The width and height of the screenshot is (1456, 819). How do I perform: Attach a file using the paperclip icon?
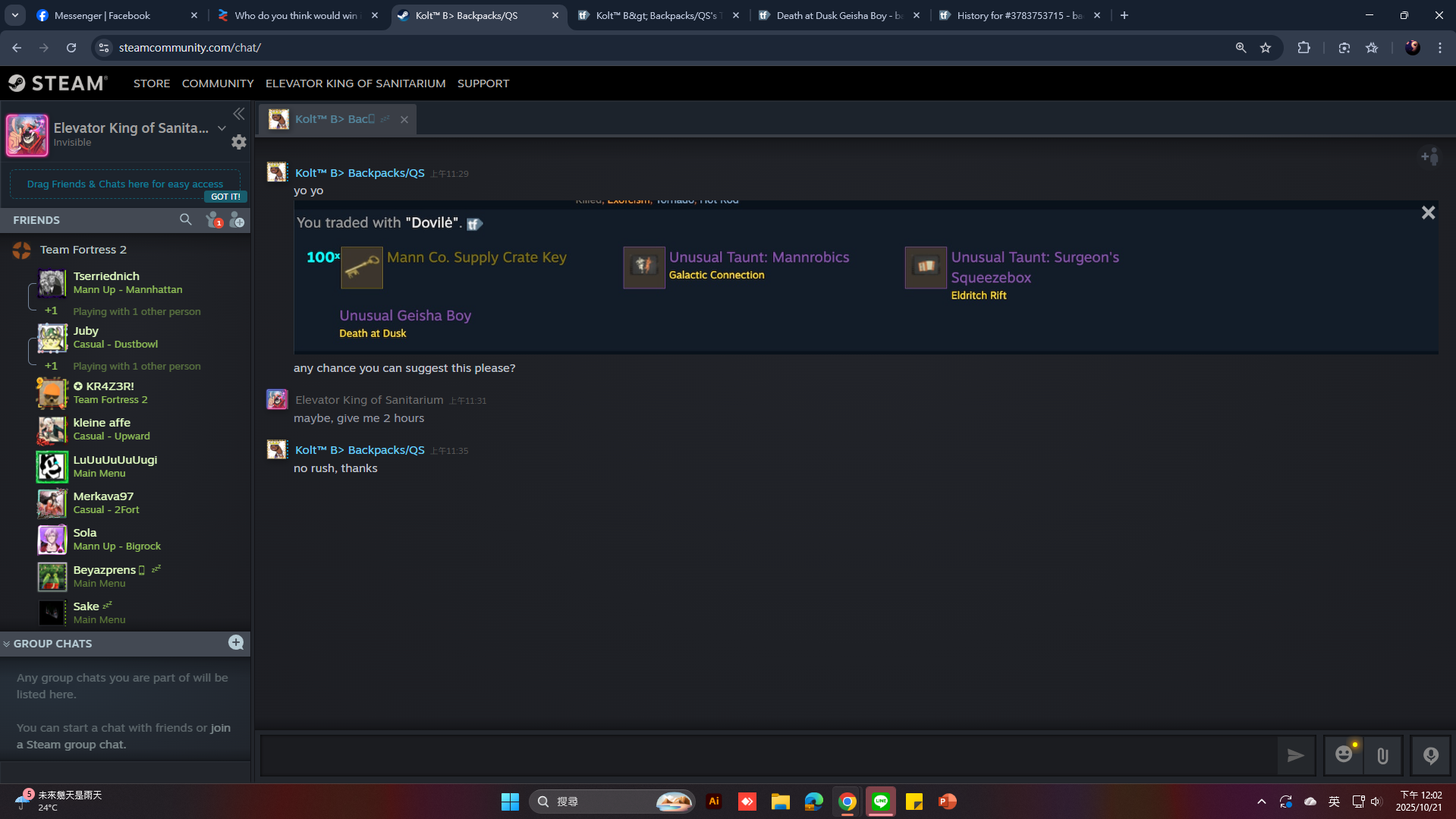point(1382,755)
